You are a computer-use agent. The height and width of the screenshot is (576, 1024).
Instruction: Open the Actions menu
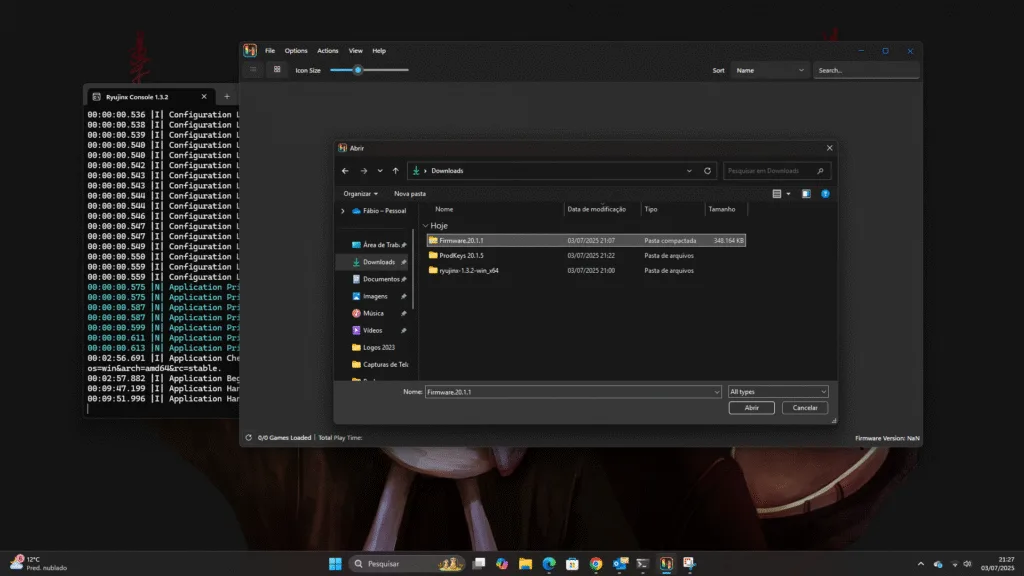328,51
